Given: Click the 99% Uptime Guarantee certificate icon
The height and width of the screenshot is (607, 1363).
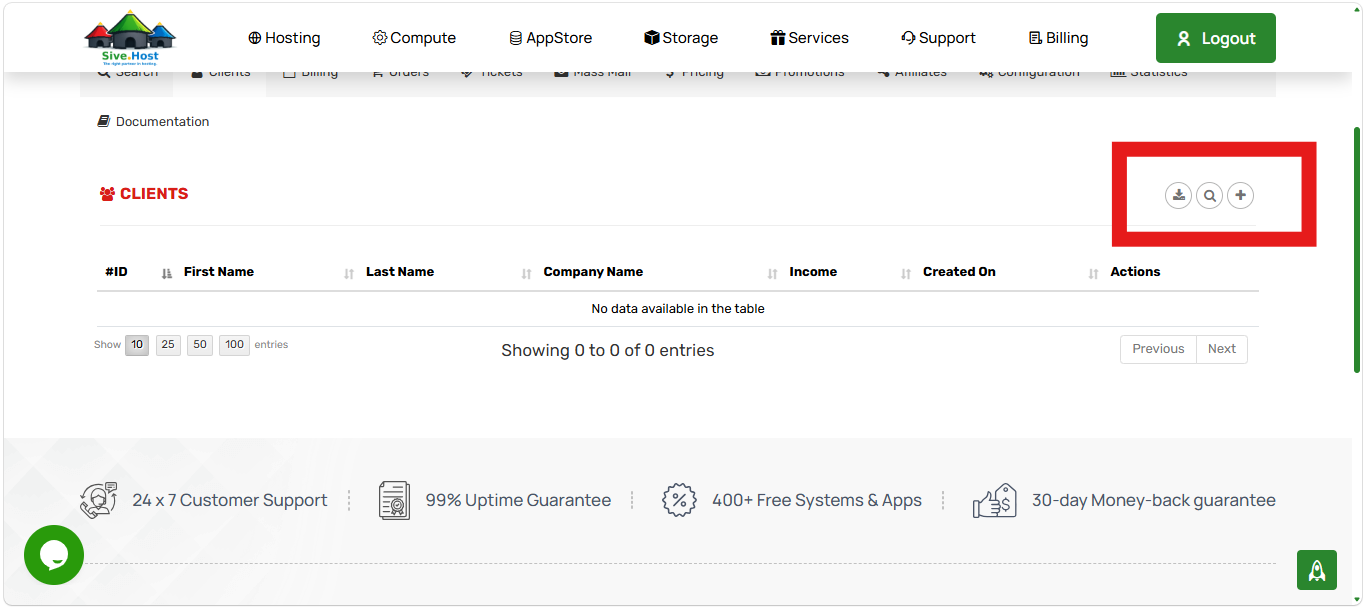Looking at the screenshot, I should point(395,500).
